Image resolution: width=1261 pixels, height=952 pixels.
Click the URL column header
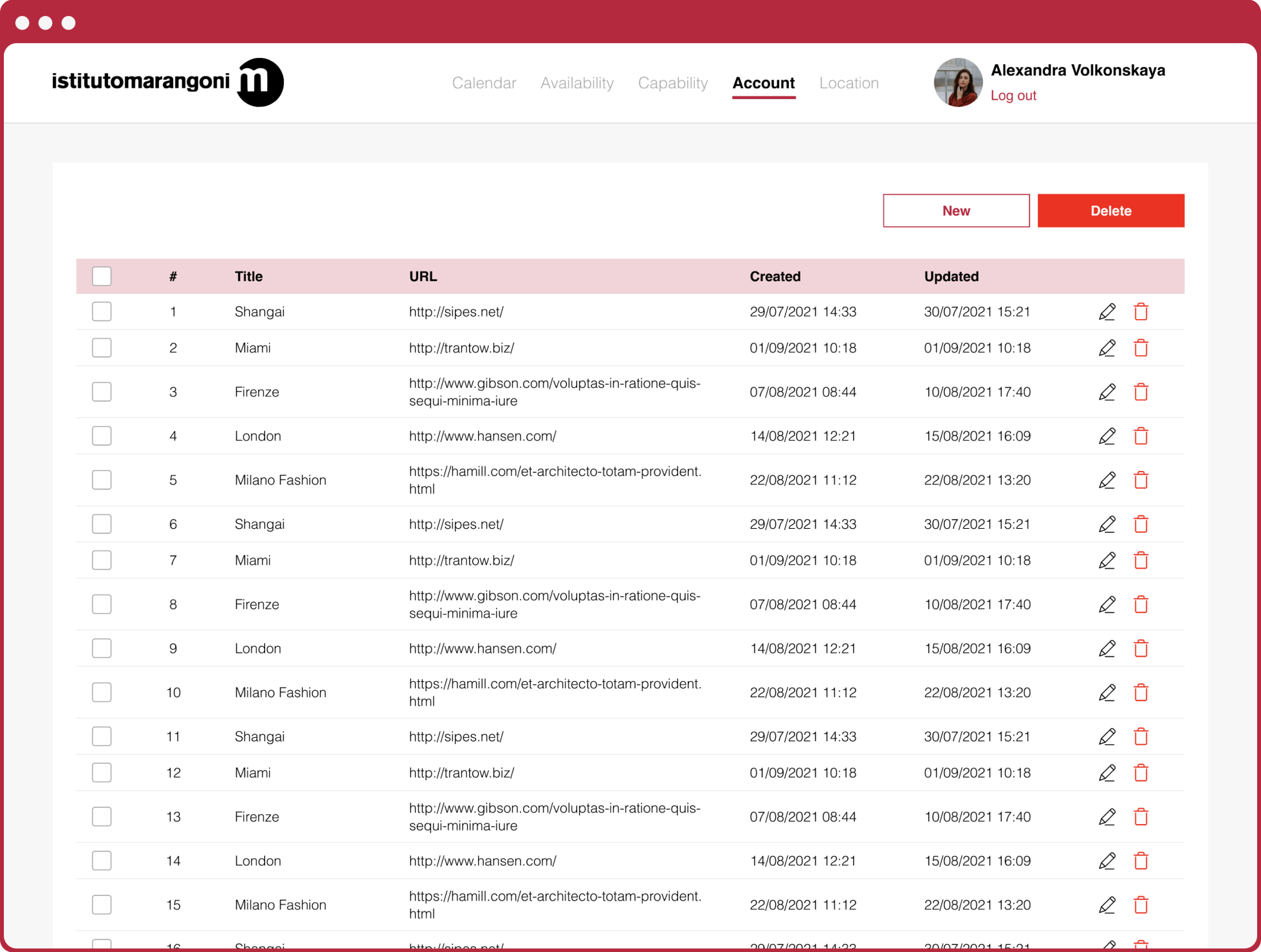[423, 277]
